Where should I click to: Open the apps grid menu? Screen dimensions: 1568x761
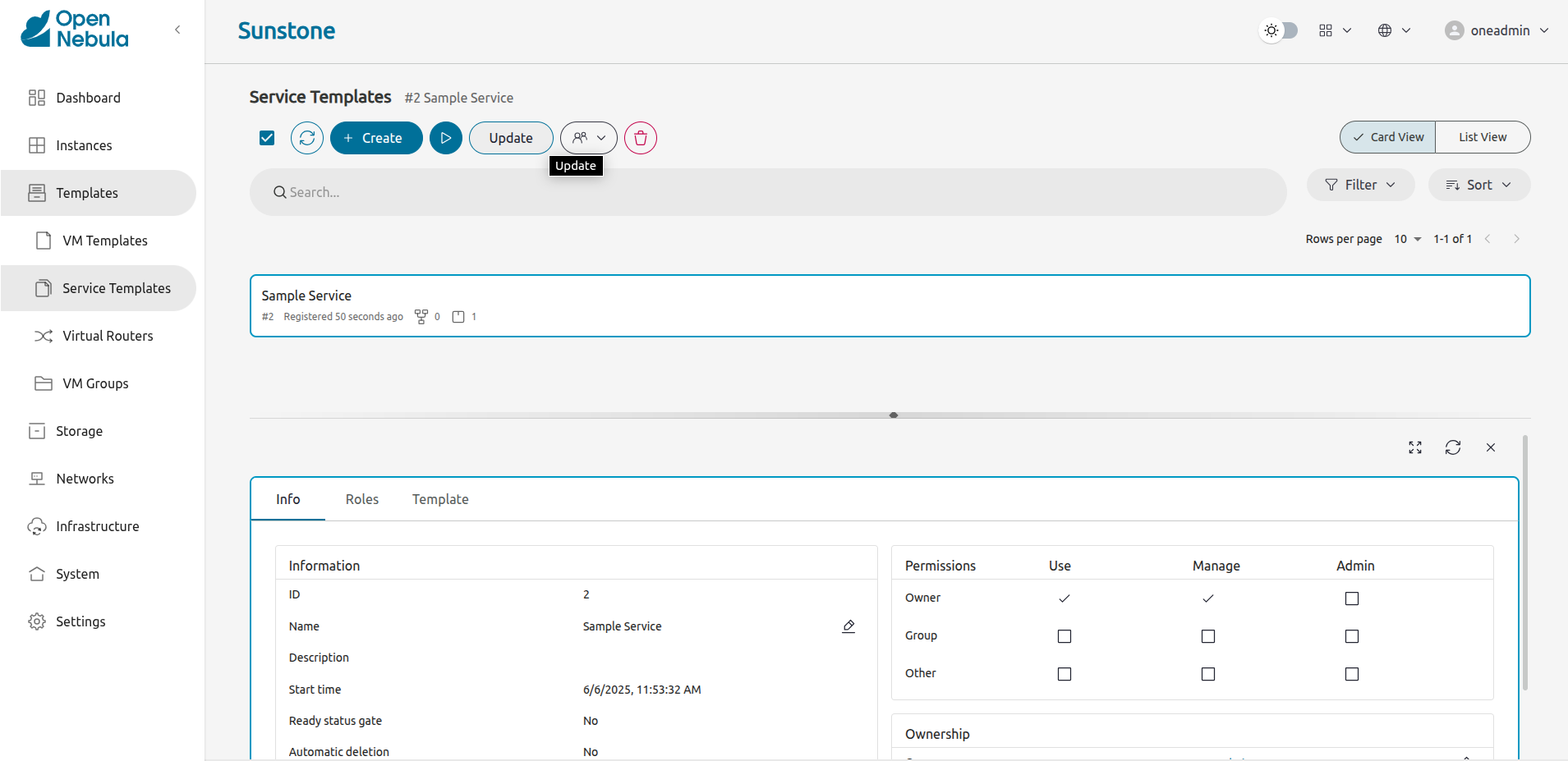pyautogui.click(x=1324, y=30)
